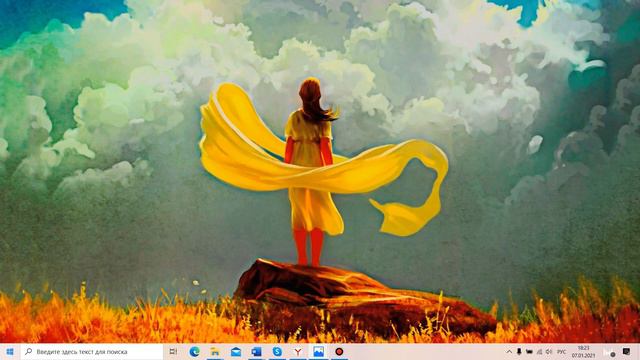
Task: Expand hidden system tray icons
Action: pyautogui.click(x=509, y=351)
